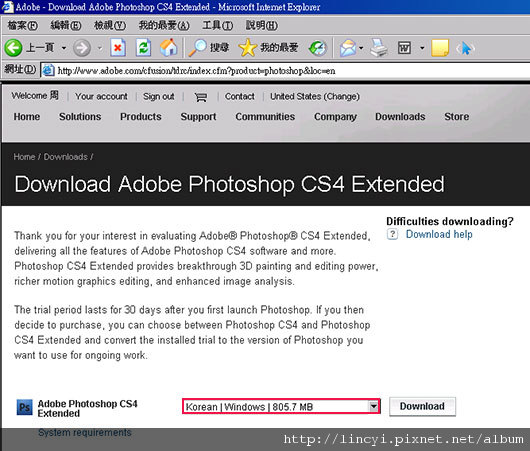Open the 編輯(E) Edit menu
This screenshot has height=451, width=530.
[66, 25]
